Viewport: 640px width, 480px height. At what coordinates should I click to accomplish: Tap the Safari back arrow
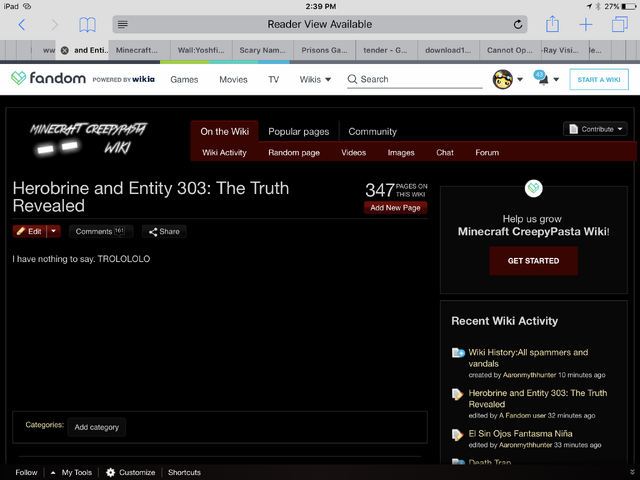coord(22,25)
